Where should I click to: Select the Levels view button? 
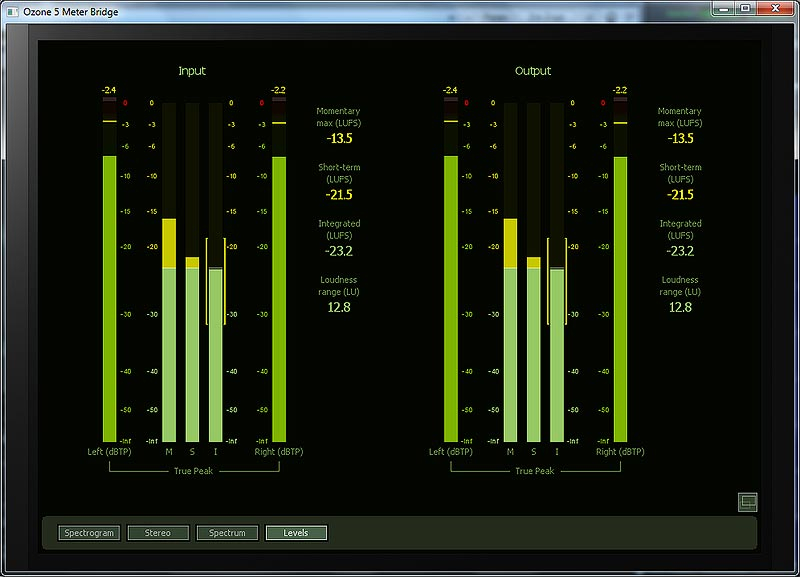click(x=296, y=533)
